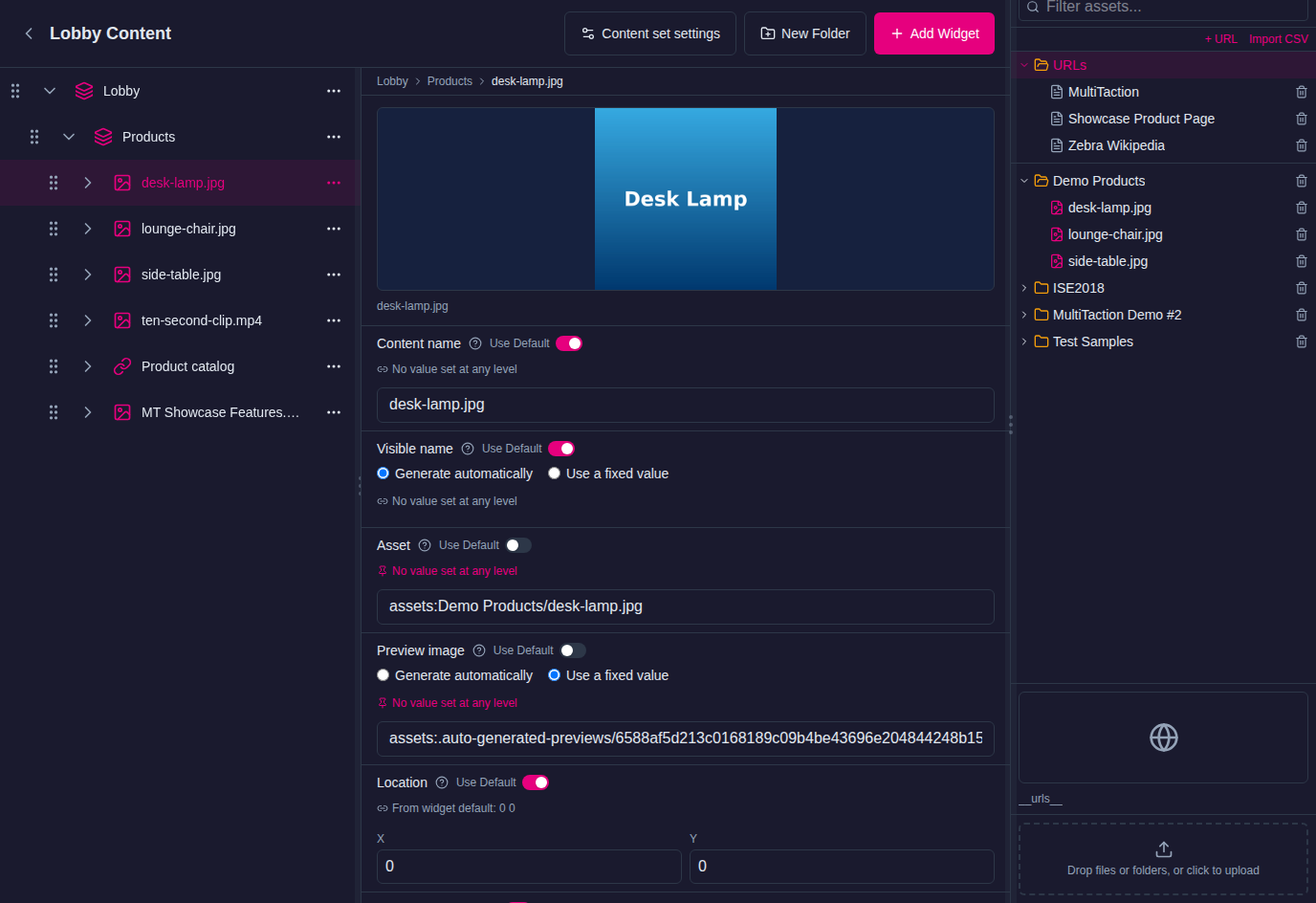Image resolution: width=1316 pixels, height=903 pixels.
Task: Click the drag handle of lounge-chair.jpg row
Action: 54,229
